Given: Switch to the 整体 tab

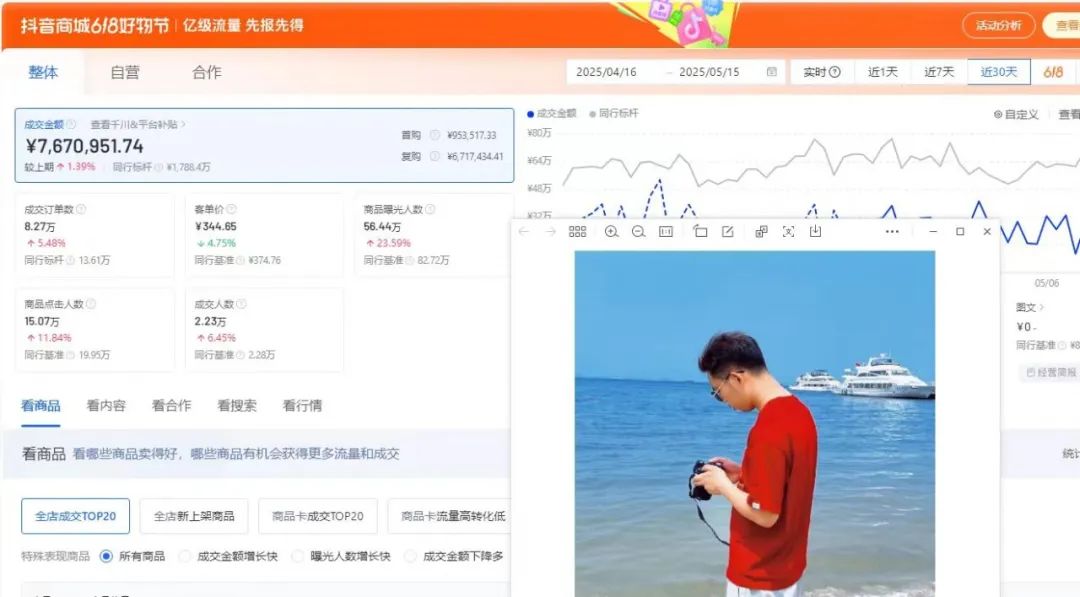Looking at the screenshot, I should click(43, 72).
